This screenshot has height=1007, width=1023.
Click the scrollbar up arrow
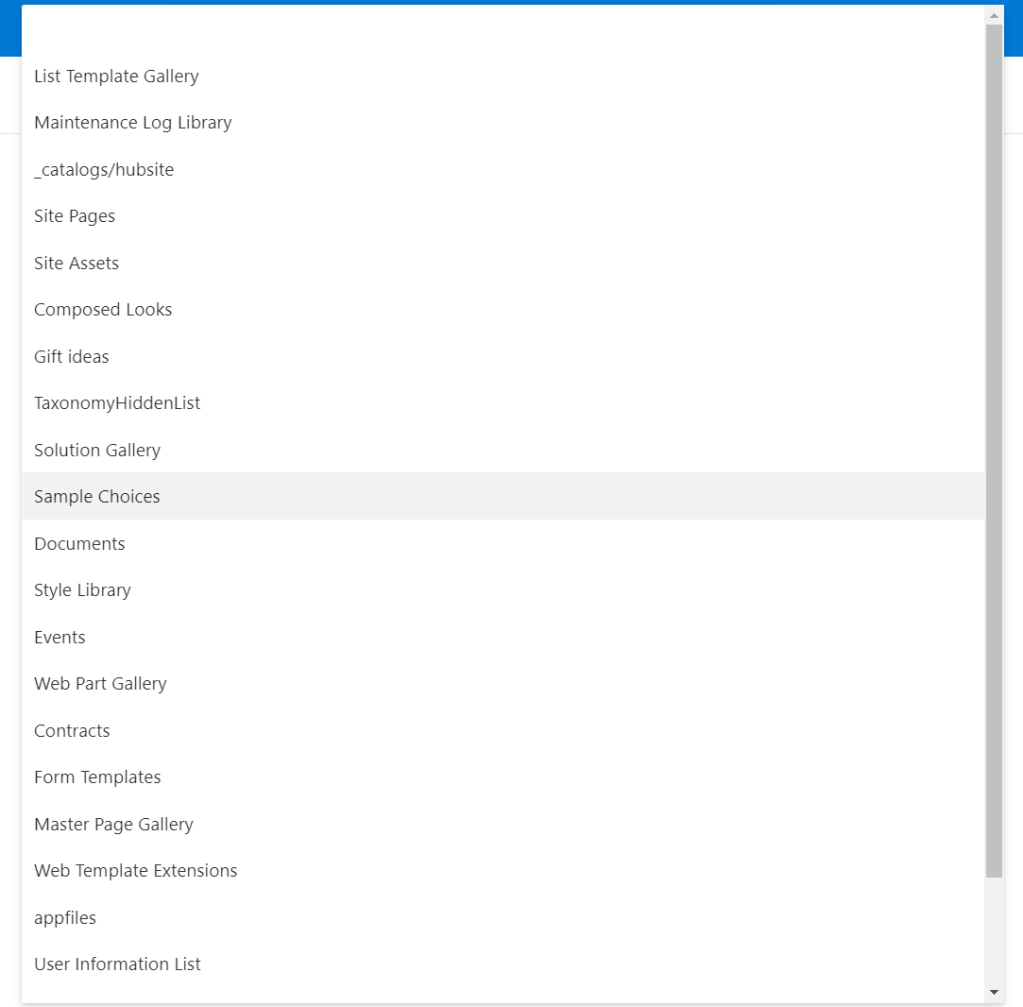(x=994, y=15)
